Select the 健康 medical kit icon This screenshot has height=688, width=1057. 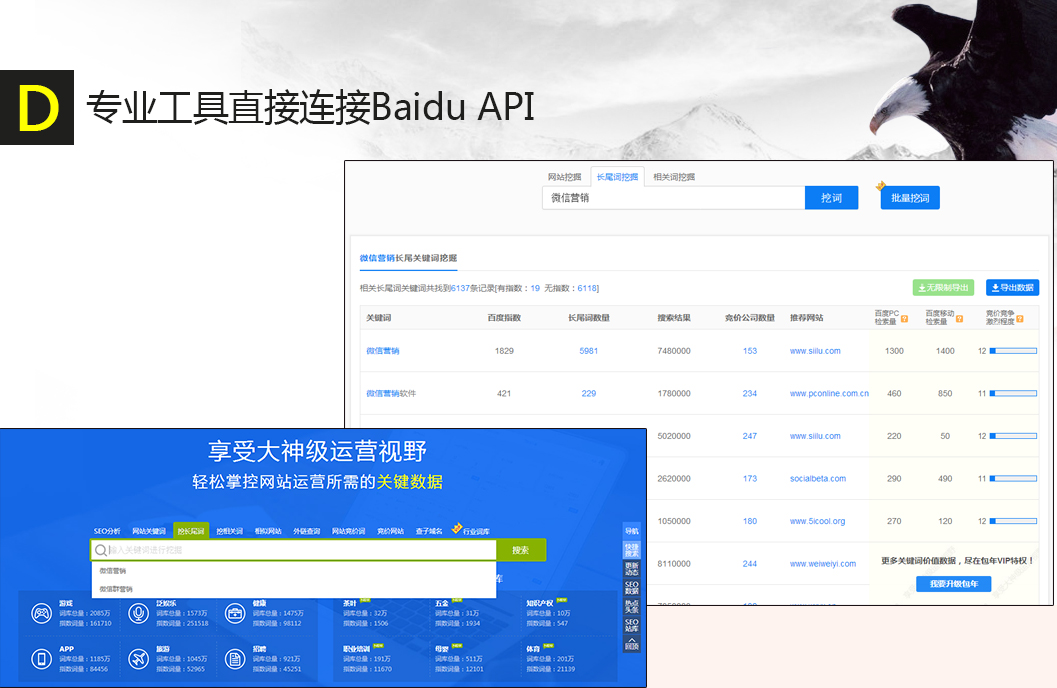point(234,613)
